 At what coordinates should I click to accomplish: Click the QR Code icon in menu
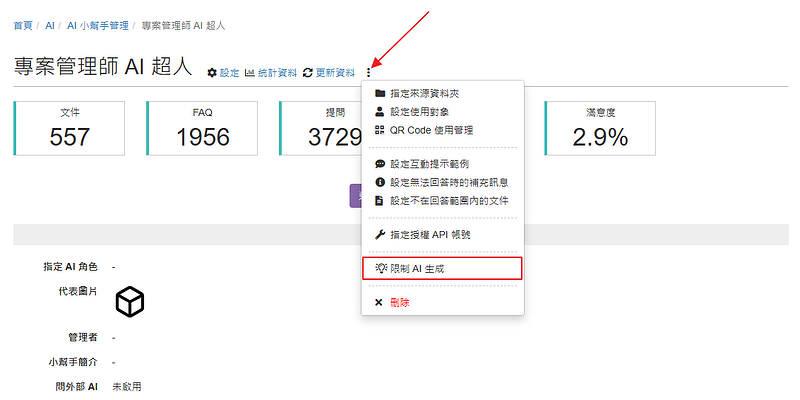pyautogui.click(x=379, y=130)
